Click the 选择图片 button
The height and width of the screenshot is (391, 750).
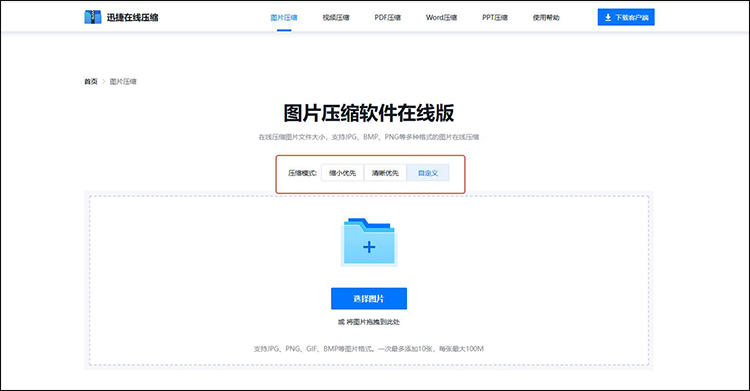click(369, 299)
